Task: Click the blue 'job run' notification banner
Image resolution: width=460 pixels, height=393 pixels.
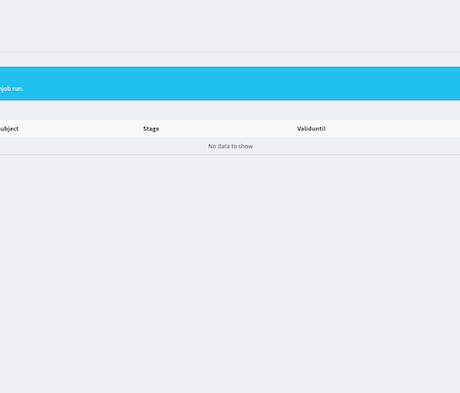Action: [x=230, y=83]
